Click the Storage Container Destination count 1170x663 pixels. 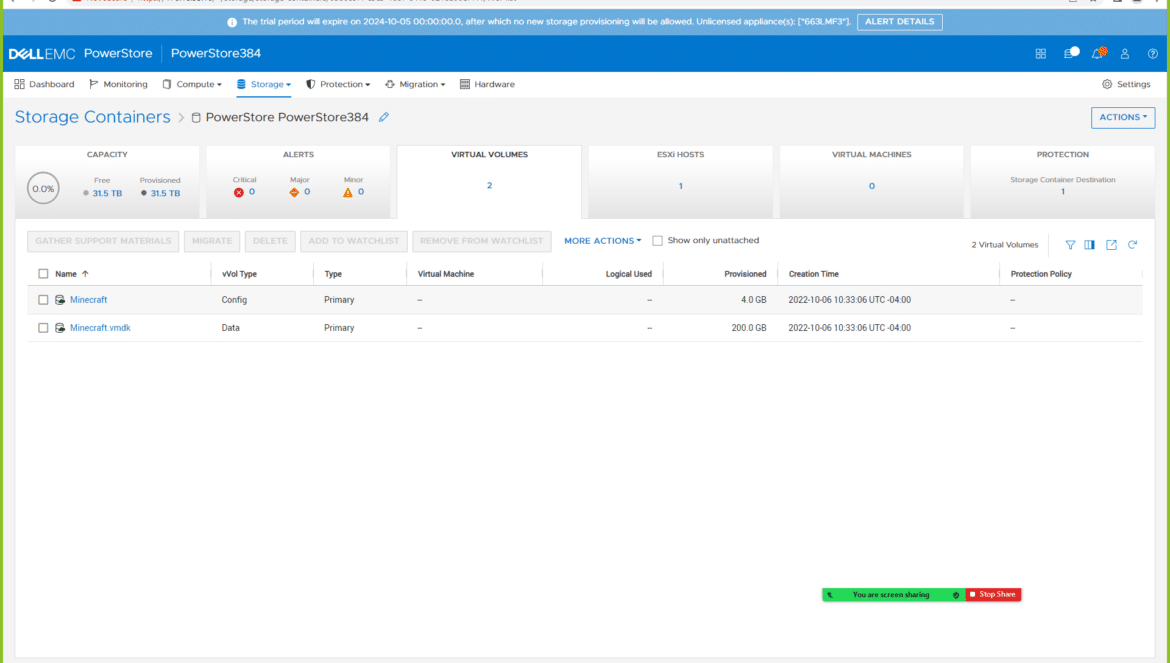click(x=1063, y=192)
